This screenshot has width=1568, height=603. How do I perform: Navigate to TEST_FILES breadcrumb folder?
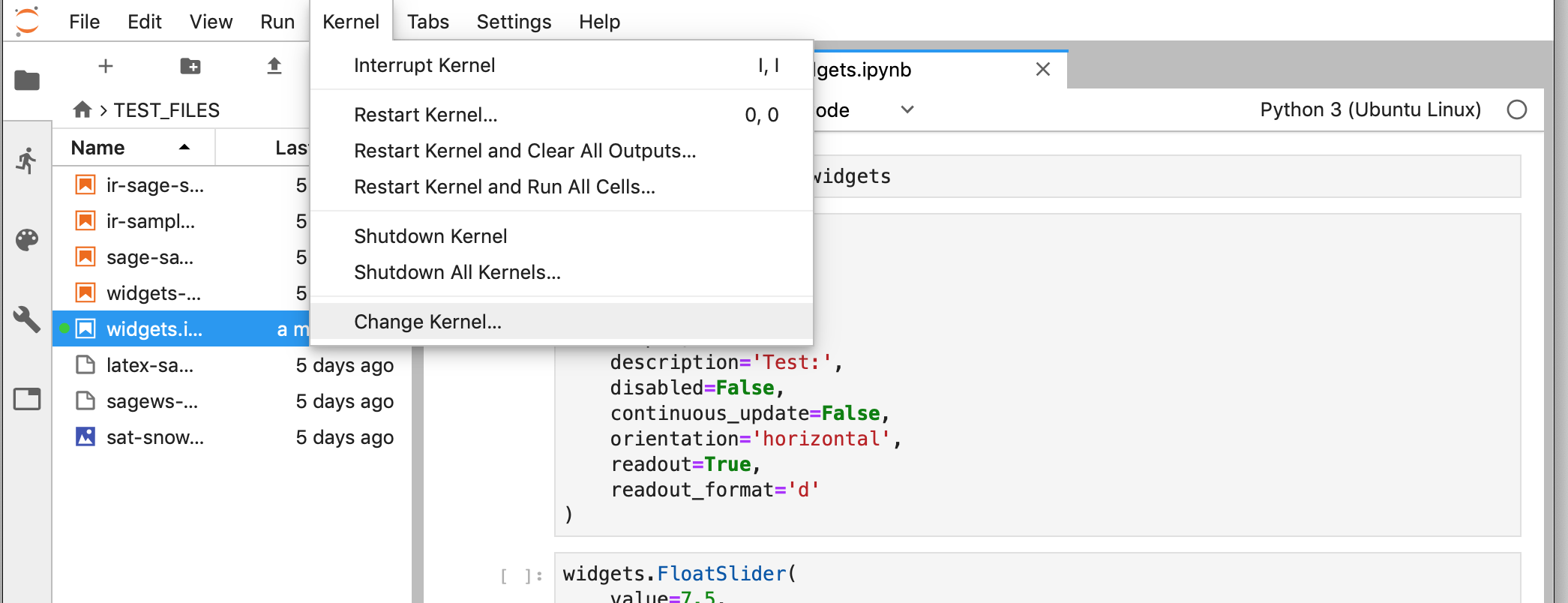166,110
